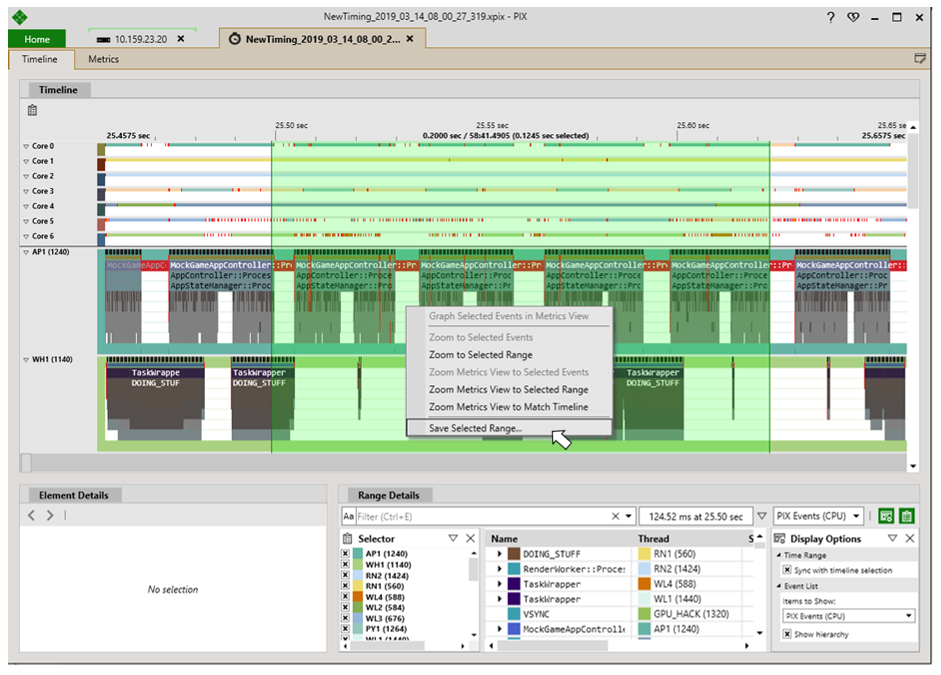Screen dimensions: 941x675
Task: Click the green clipboard icon in Range Details toolbar
Action: coord(906,516)
